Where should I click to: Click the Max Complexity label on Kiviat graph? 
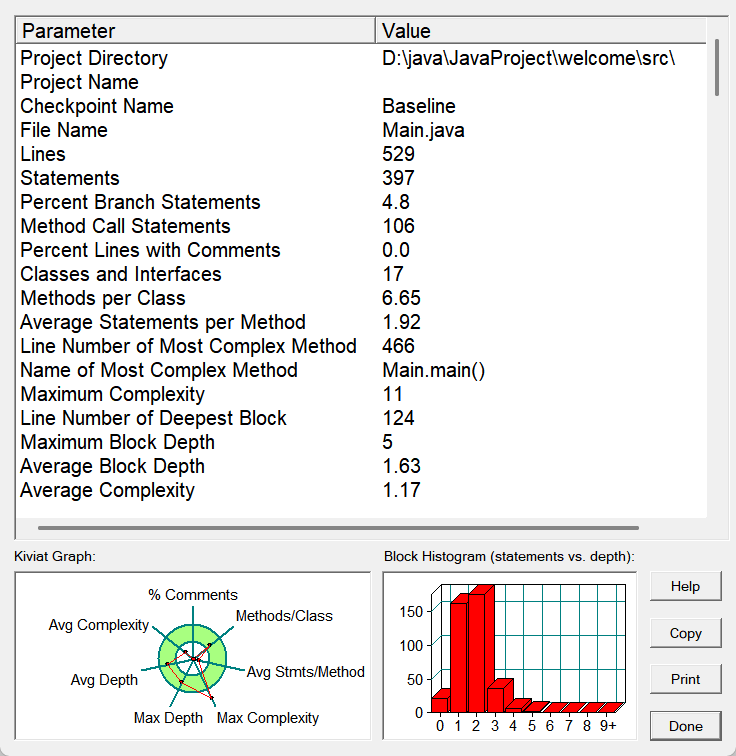(x=268, y=718)
